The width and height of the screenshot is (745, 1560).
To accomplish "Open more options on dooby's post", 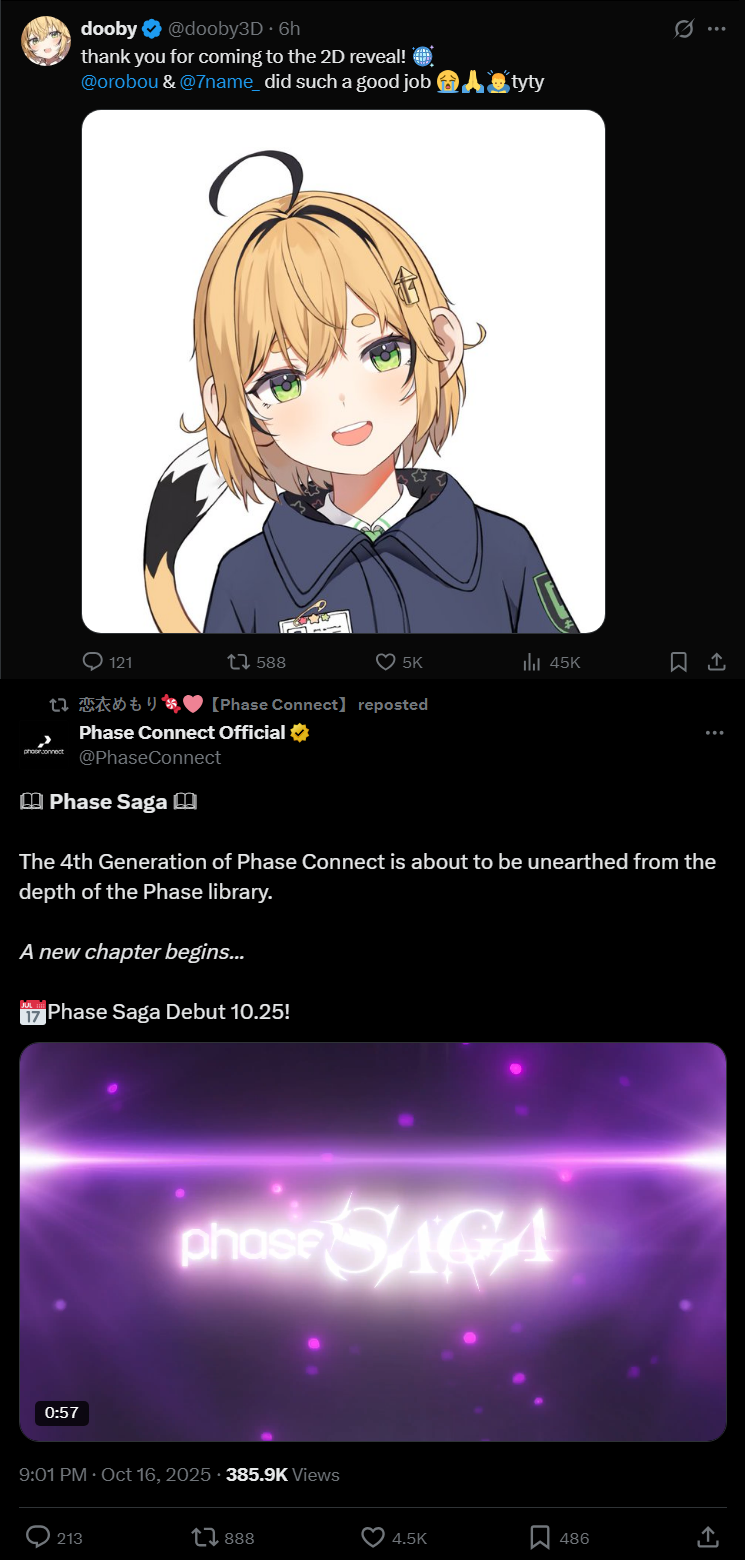I will (x=716, y=29).
